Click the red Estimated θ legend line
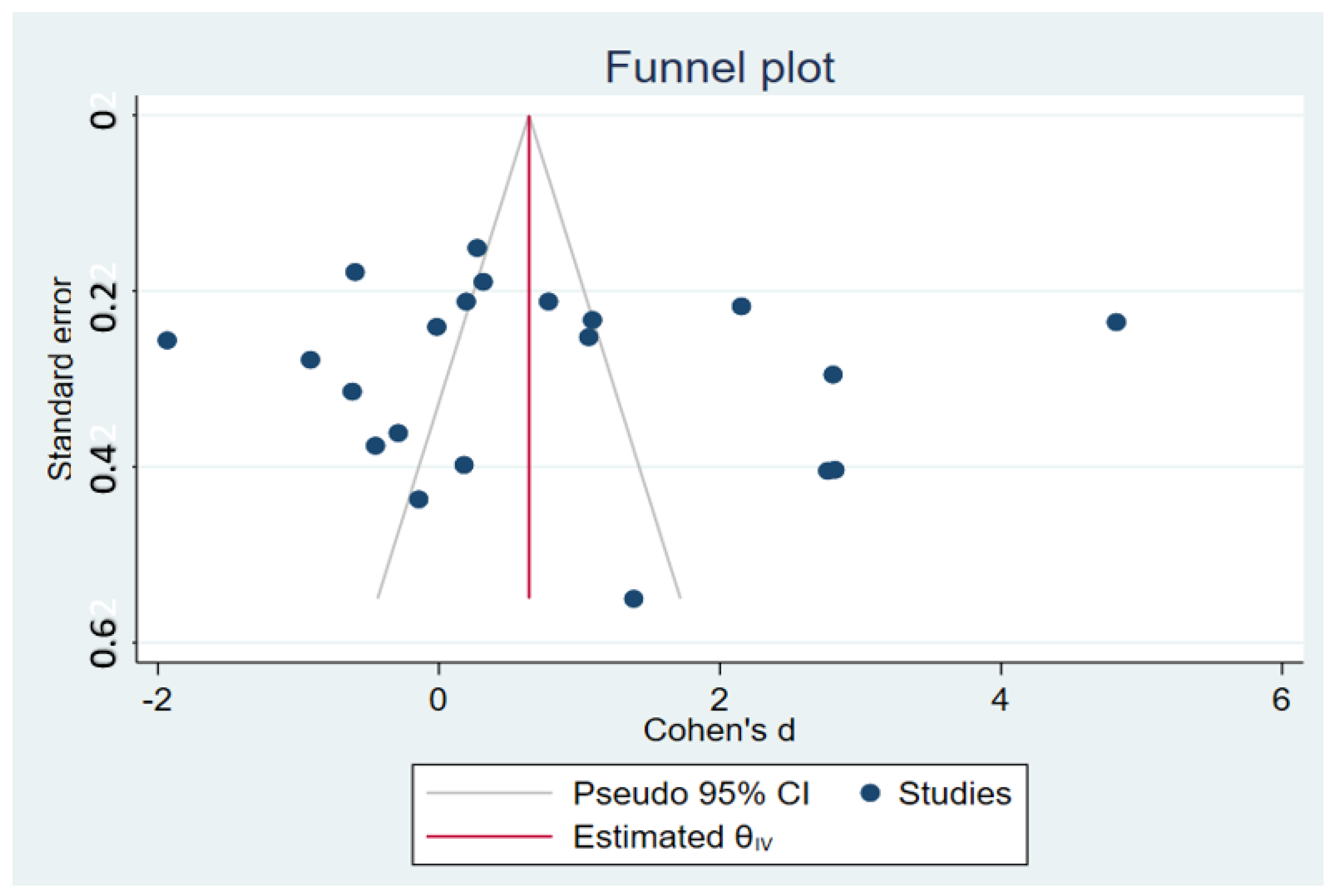 (x=489, y=836)
